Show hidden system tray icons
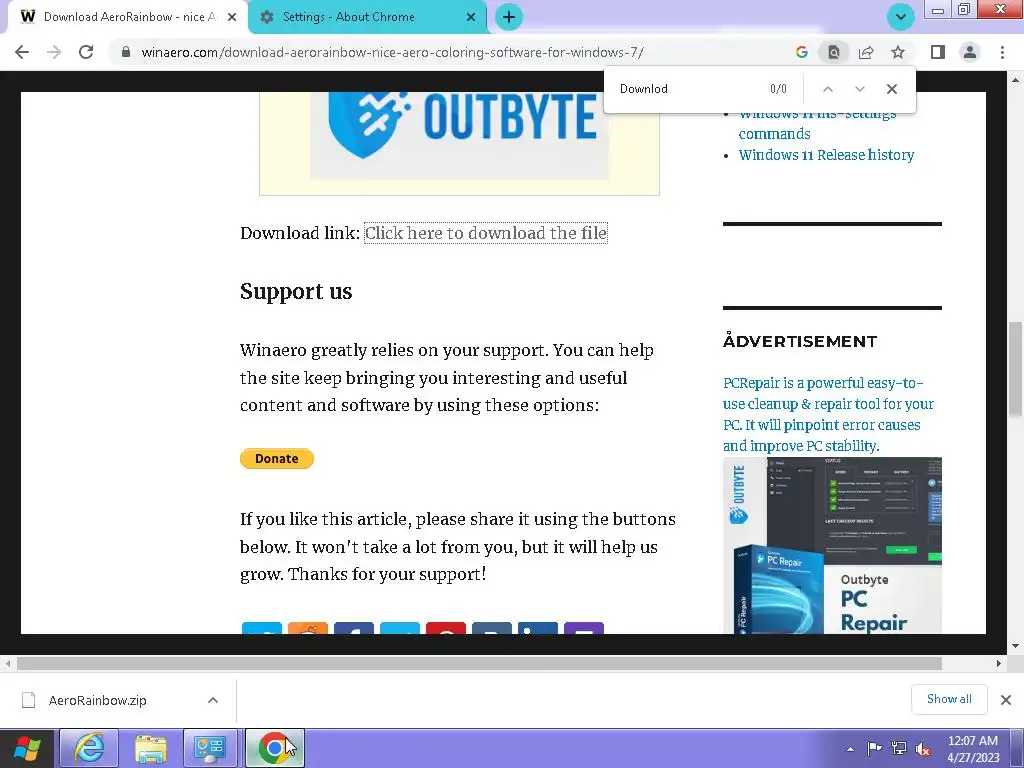The image size is (1024, 768). click(x=850, y=749)
